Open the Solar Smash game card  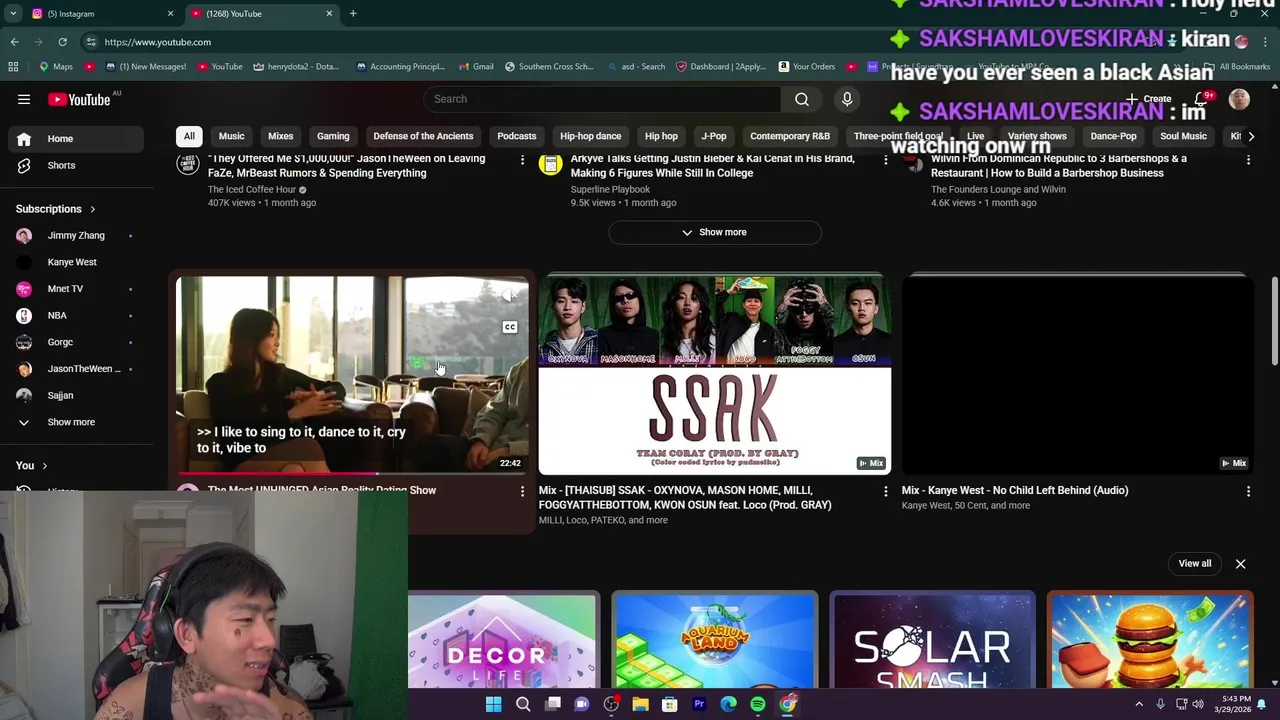tap(932, 640)
